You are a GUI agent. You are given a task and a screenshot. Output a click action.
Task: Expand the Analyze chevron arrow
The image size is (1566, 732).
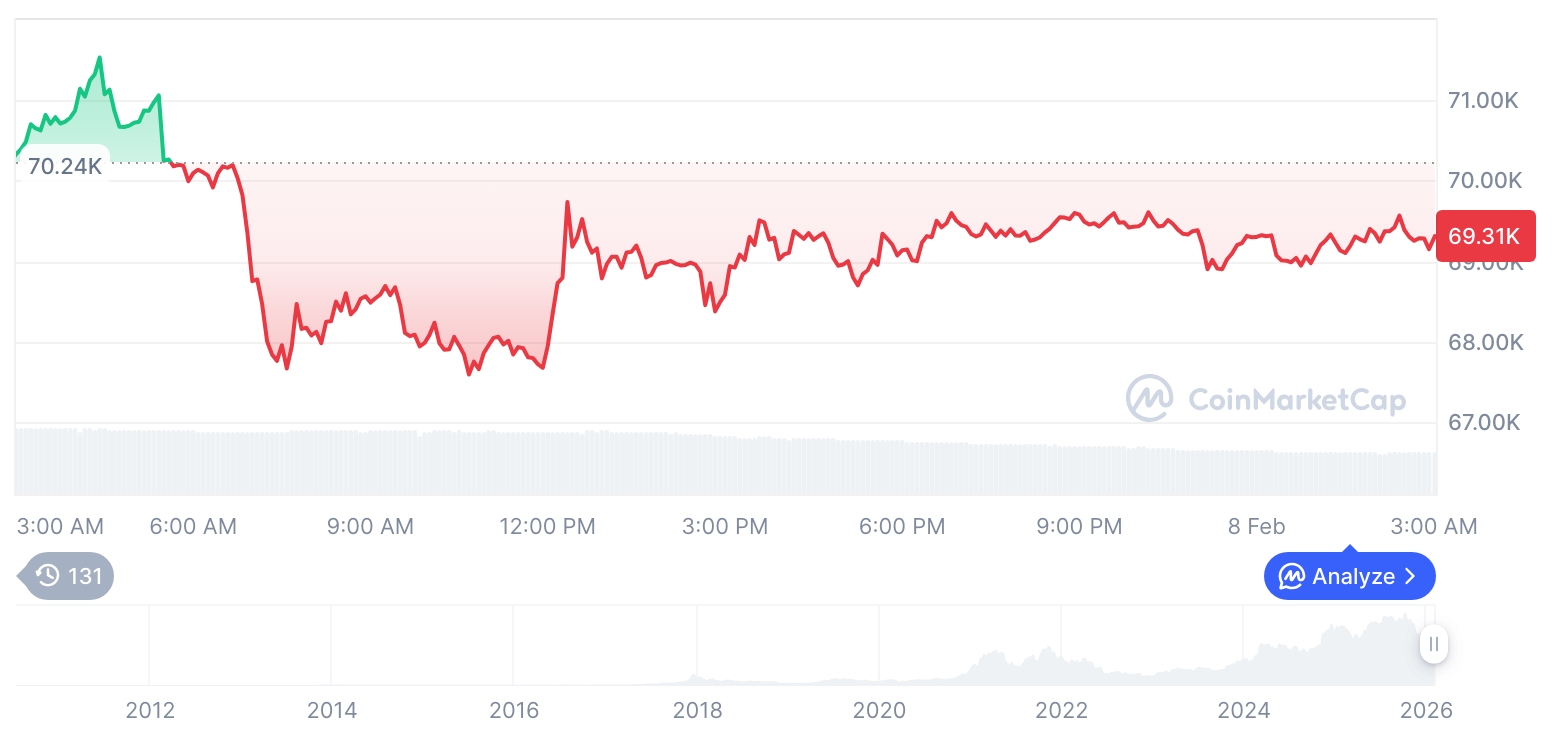1411,576
